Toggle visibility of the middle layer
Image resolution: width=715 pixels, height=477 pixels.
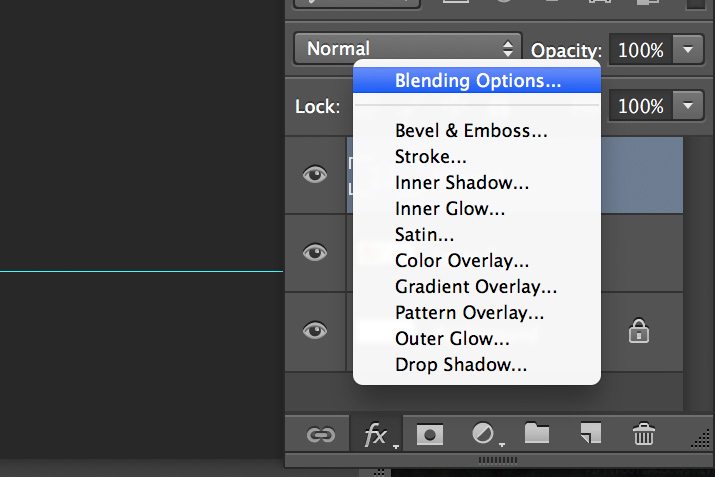(315, 252)
